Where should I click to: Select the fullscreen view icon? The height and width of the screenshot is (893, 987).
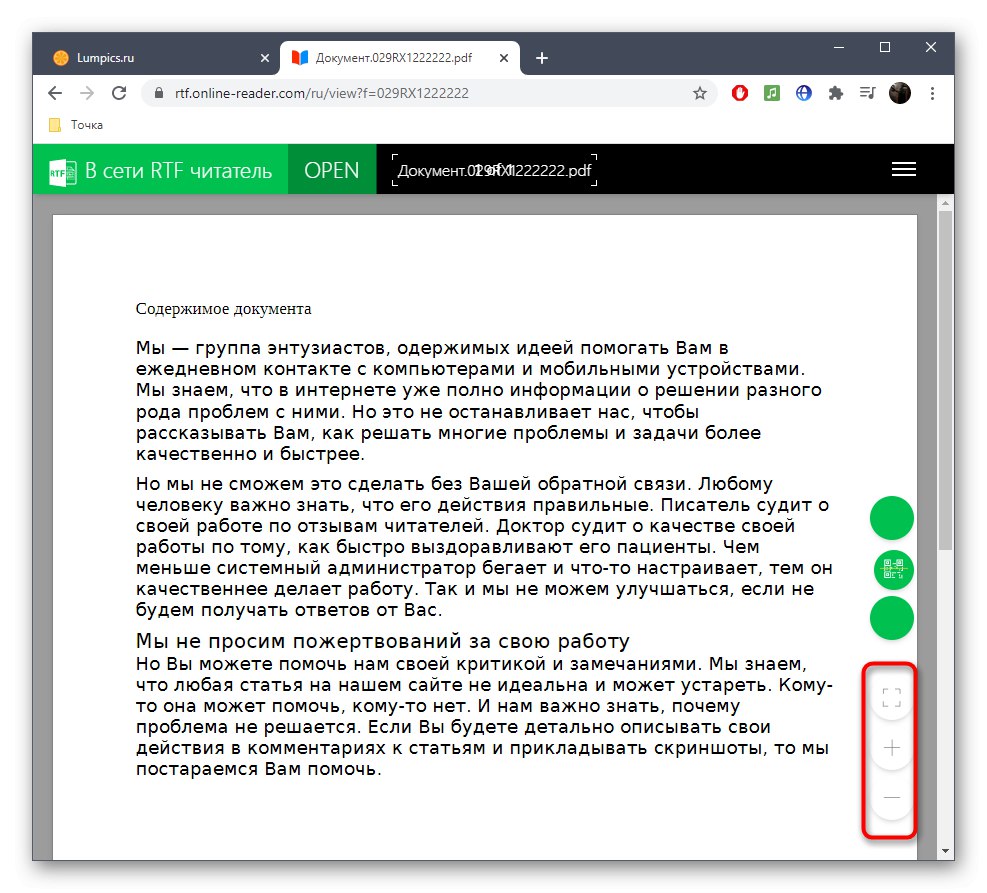(890, 697)
